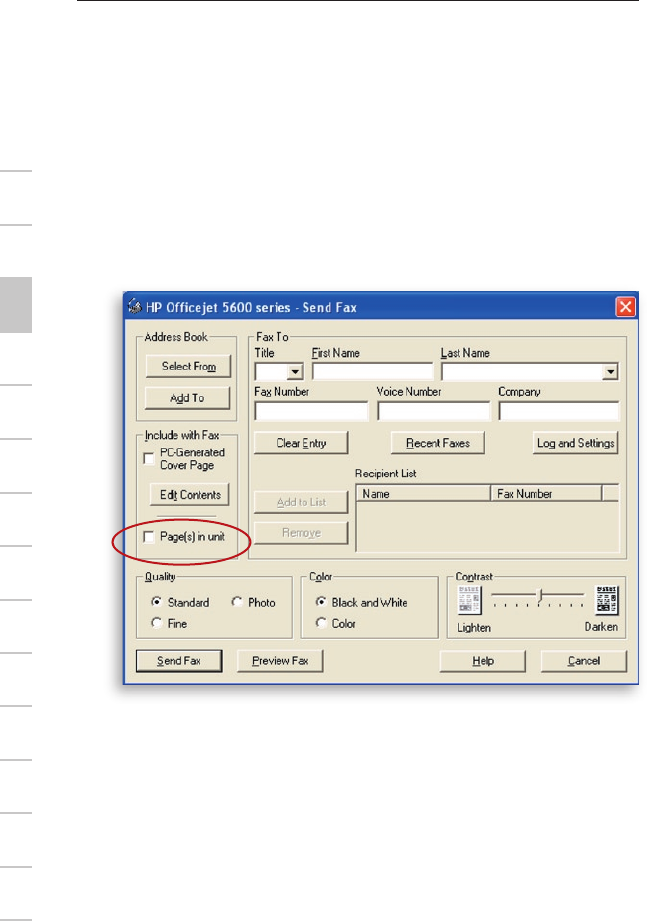647x921 pixels.
Task: Open Edit Contents for cover page
Action: pos(190,495)
